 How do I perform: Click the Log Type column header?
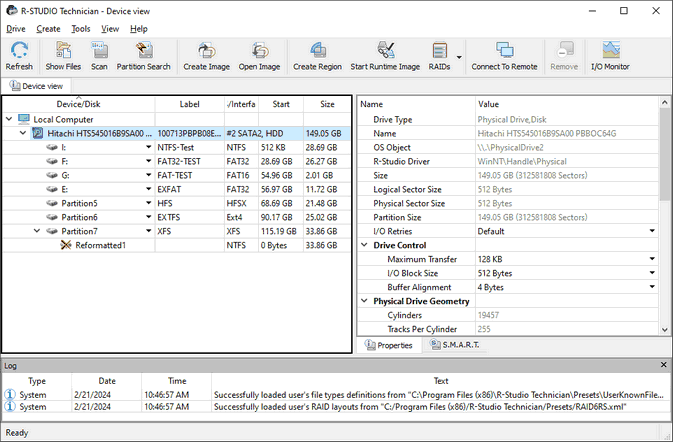37,381
